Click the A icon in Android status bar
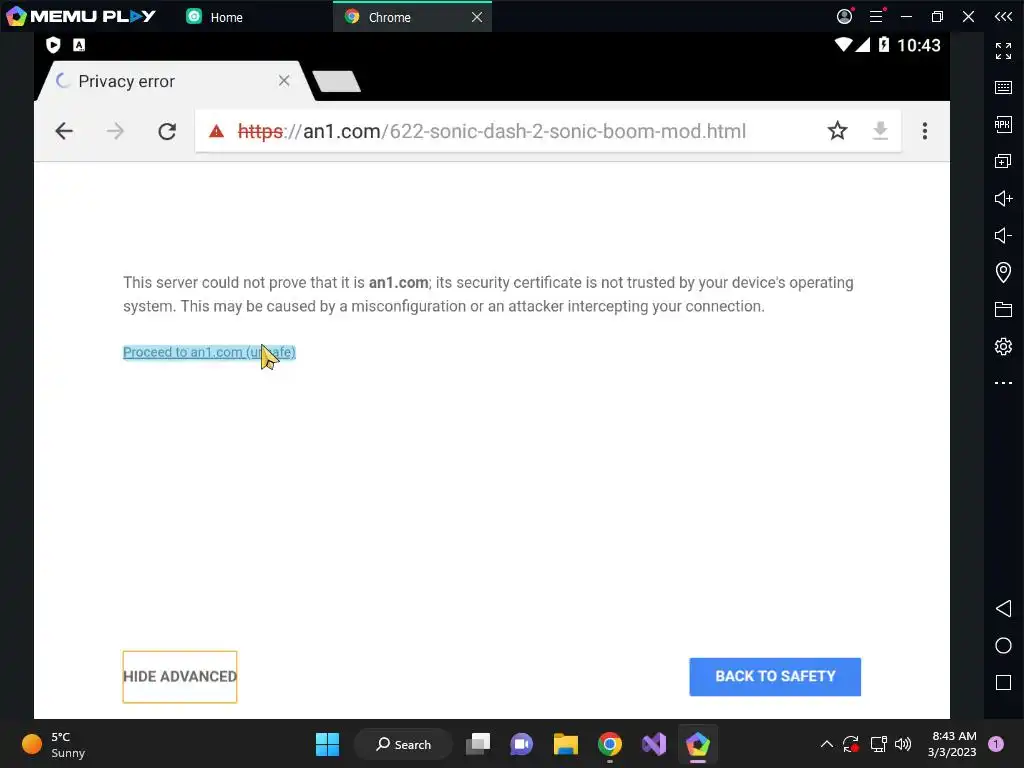Screen dimensions: 1024x768 79,44
